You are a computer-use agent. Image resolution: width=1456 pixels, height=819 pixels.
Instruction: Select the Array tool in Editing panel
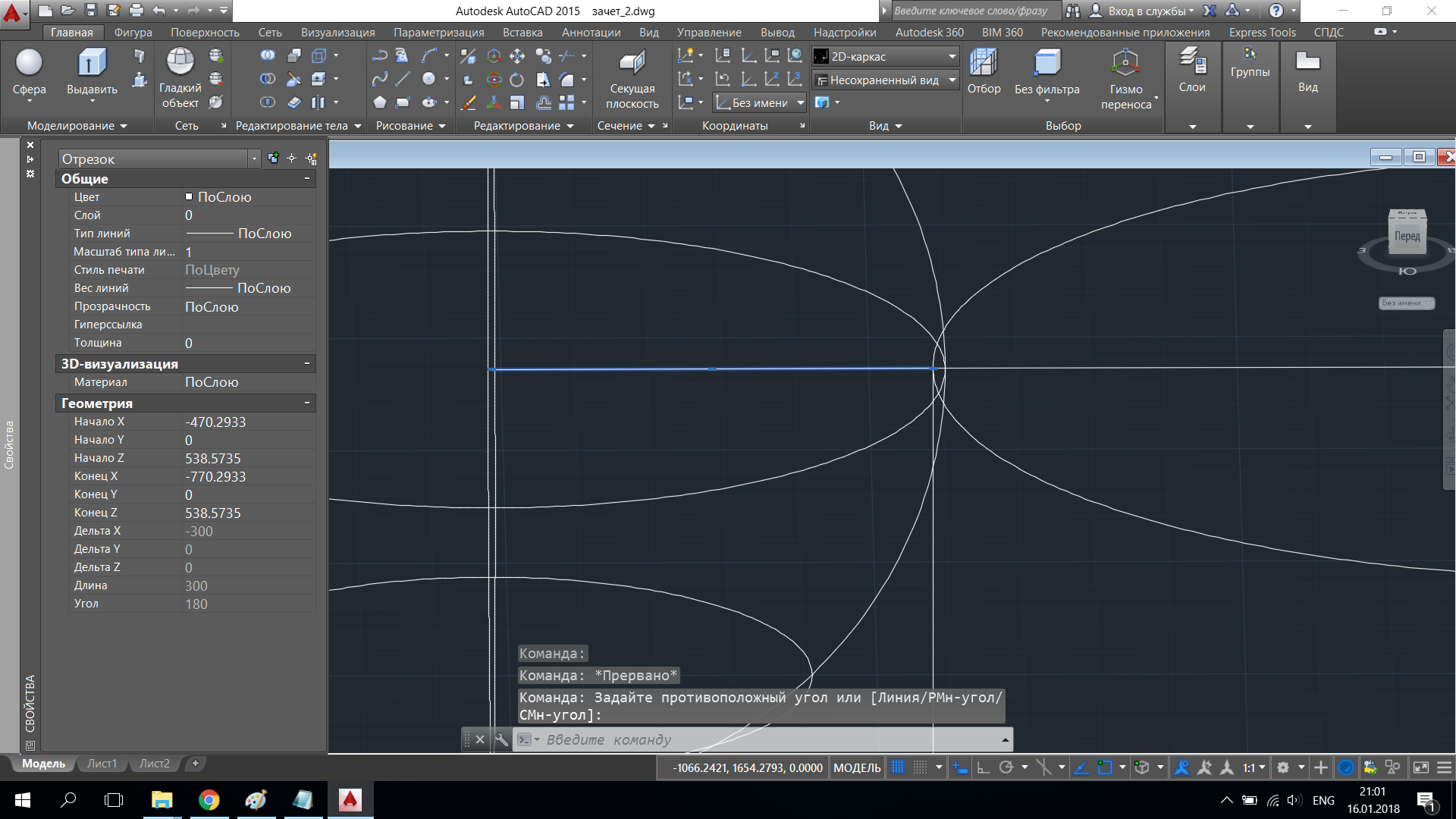point(566,102)
